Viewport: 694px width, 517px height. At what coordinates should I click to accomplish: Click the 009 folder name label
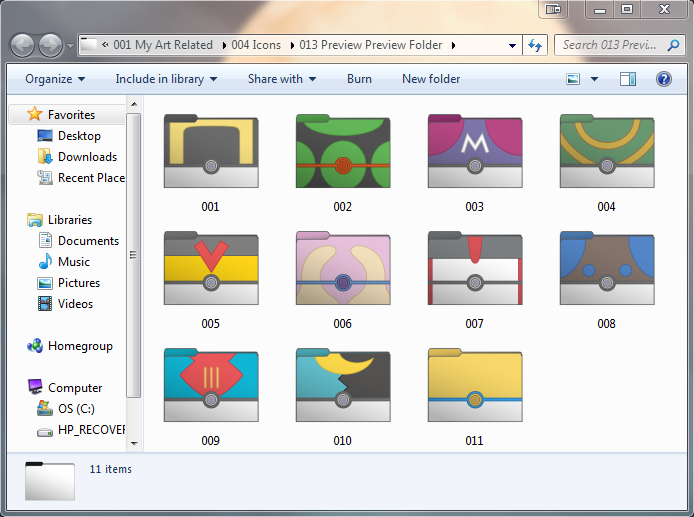(x=211, y=441)
